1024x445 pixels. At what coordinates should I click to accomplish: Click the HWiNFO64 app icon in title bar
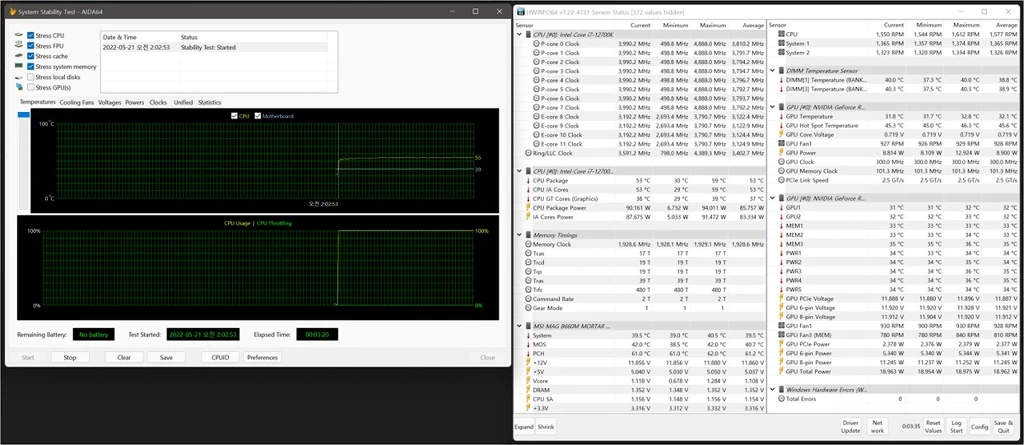pos(519,11)
